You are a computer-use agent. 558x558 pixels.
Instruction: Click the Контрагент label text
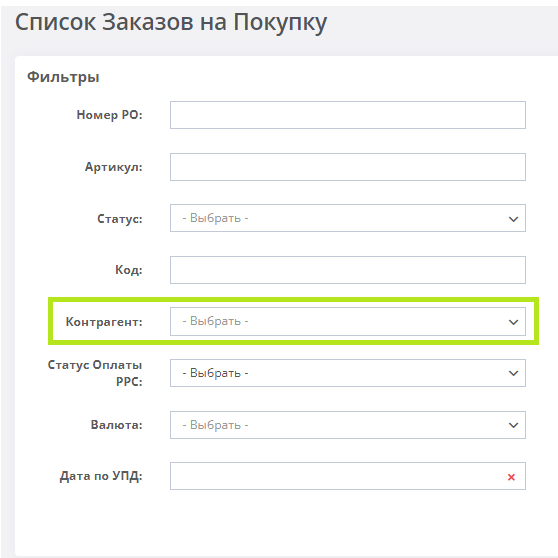click(104, 322)
